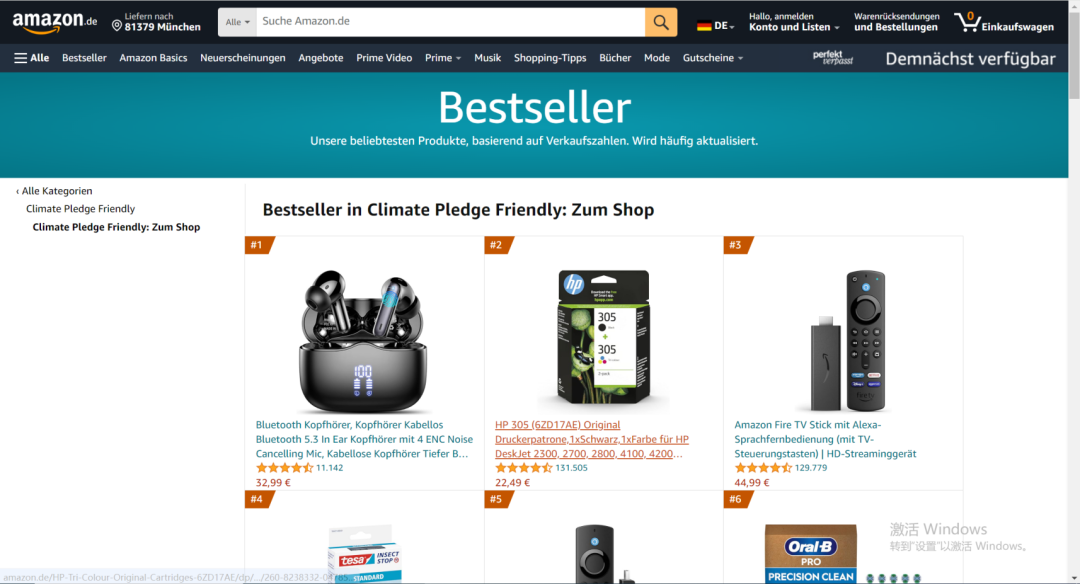Viewport: 1080px width, 584px height.
Task: Click the Suche Amazon.de search field
Action: pyautogui.click(x=450, y=22)
